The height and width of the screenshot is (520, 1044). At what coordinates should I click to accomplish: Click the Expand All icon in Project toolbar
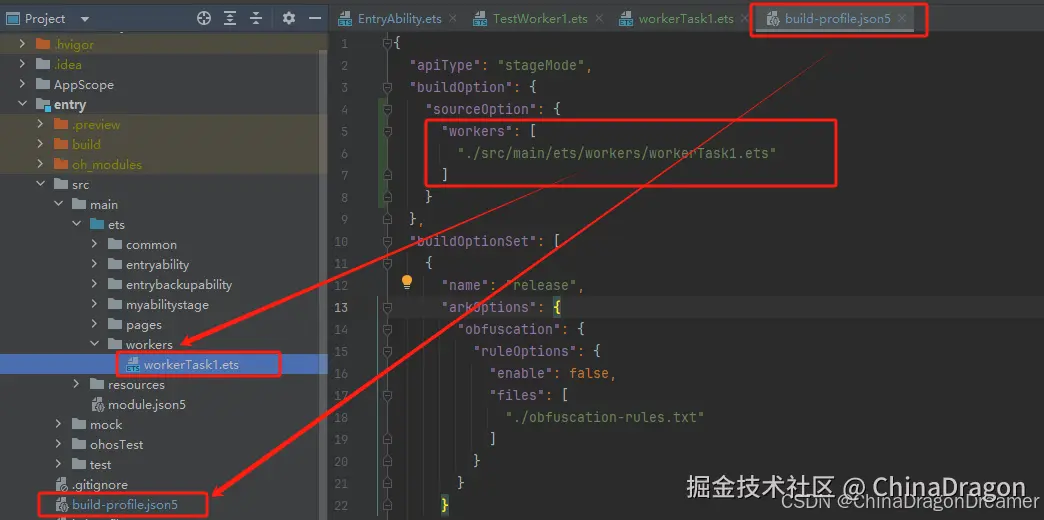(230, 19)
